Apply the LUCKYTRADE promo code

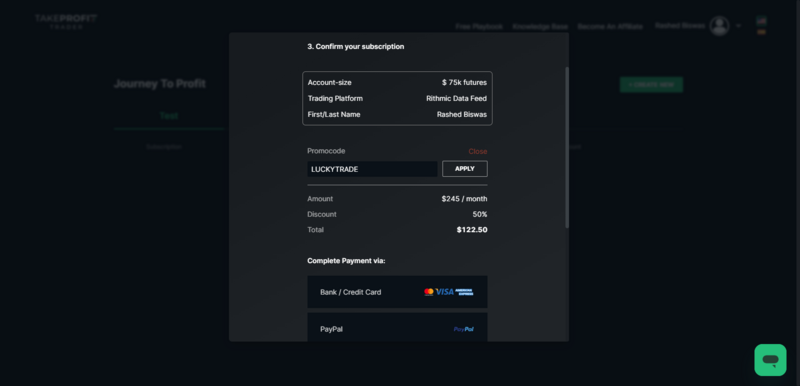tap(465, 169)
